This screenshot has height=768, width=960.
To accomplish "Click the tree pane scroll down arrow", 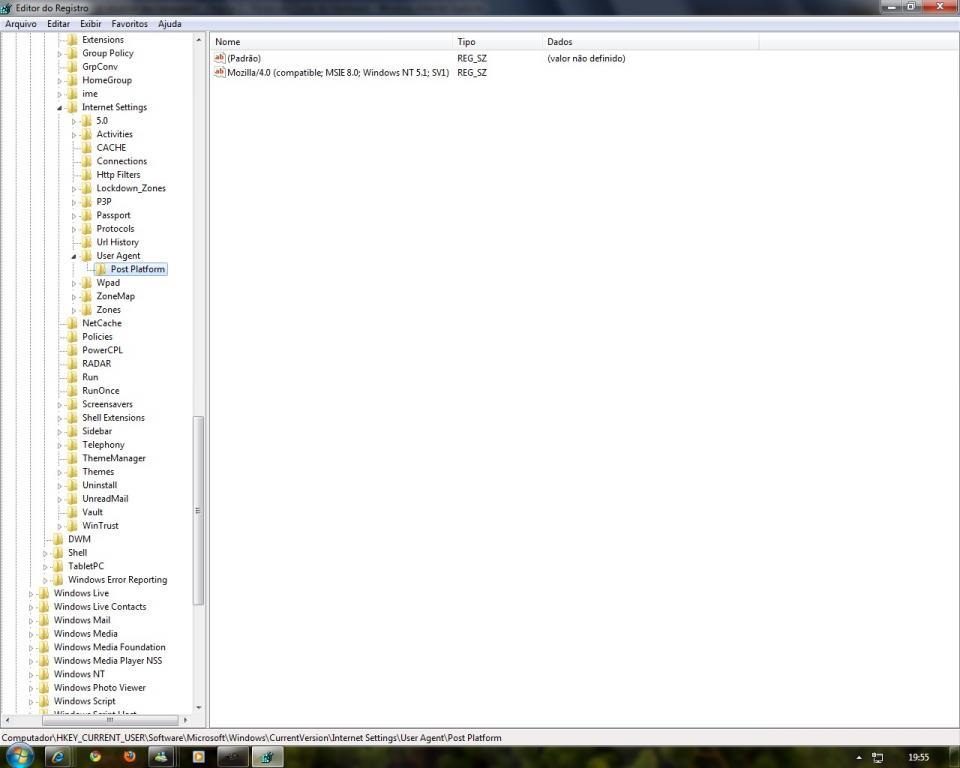I will tap(198, 707).
